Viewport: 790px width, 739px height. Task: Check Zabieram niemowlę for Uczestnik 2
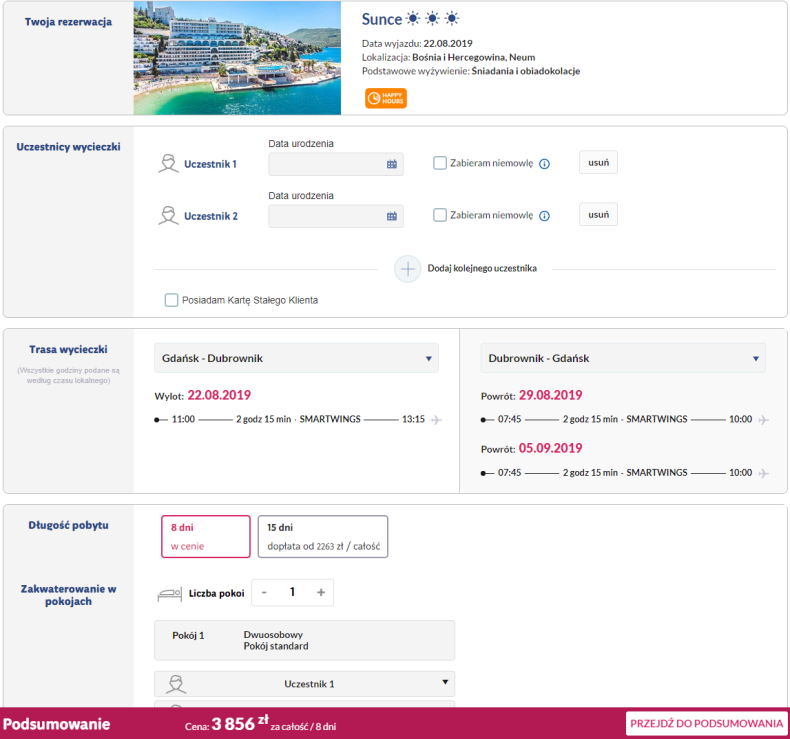[439, 215]
